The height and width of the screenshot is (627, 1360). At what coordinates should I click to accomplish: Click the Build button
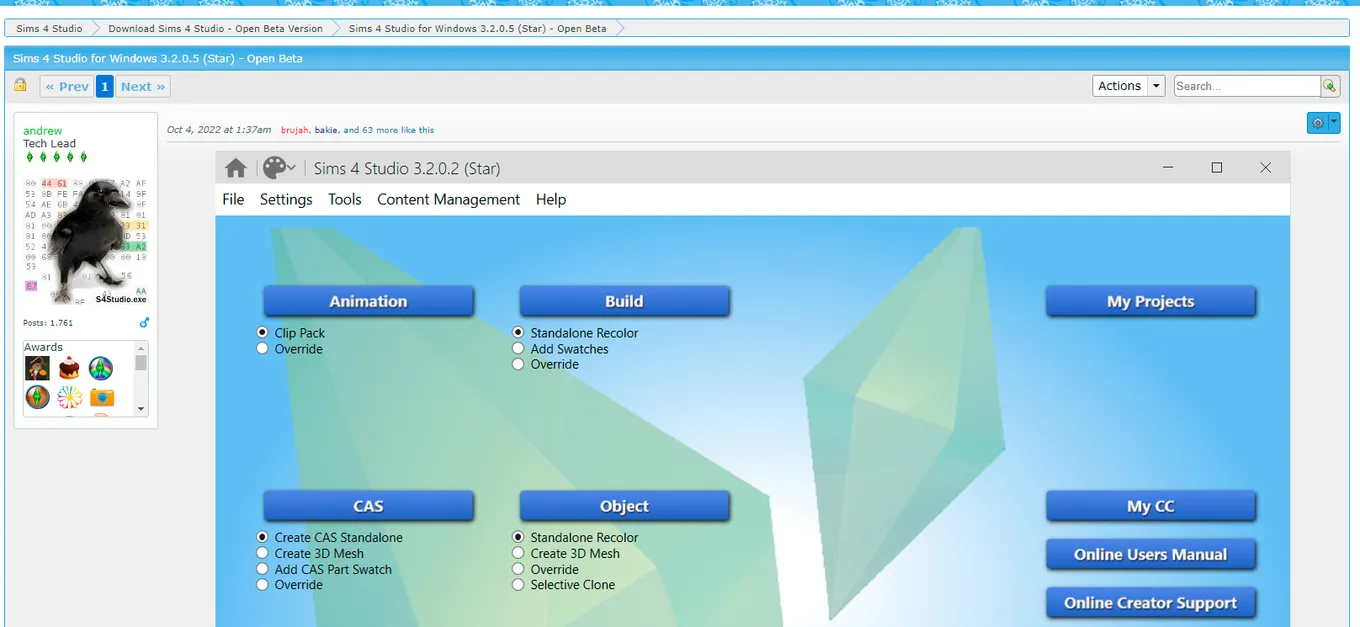tap(624, 301)
